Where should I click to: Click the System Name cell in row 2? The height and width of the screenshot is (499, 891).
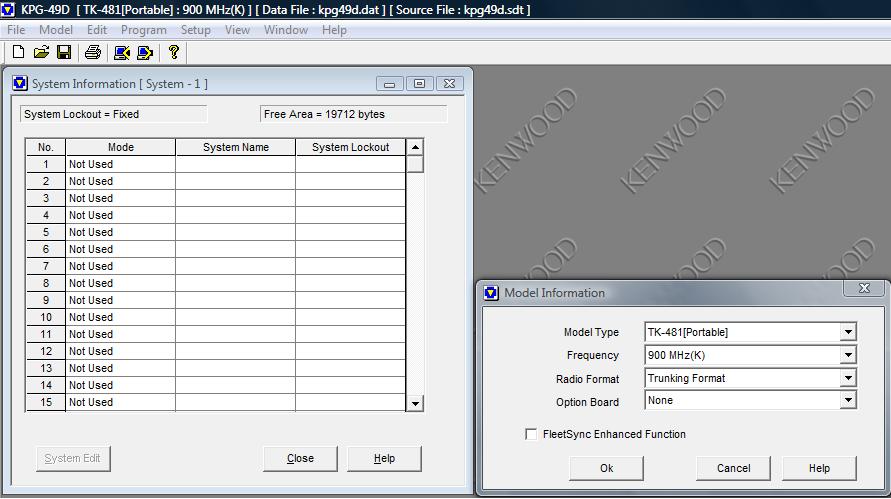pyautogui.click(x=236, y=181)
